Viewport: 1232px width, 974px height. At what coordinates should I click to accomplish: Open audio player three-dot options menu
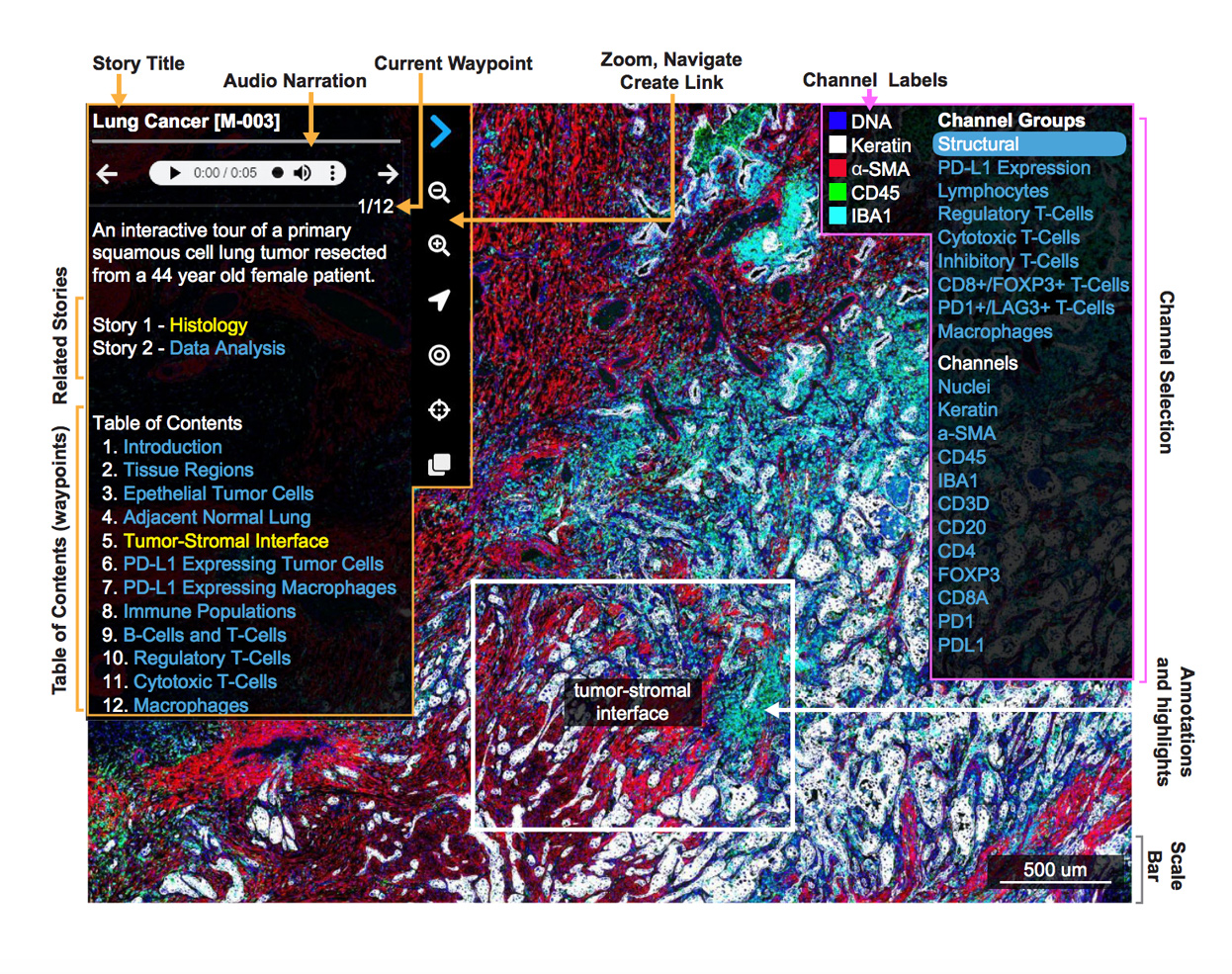click(x=332, y=173)
